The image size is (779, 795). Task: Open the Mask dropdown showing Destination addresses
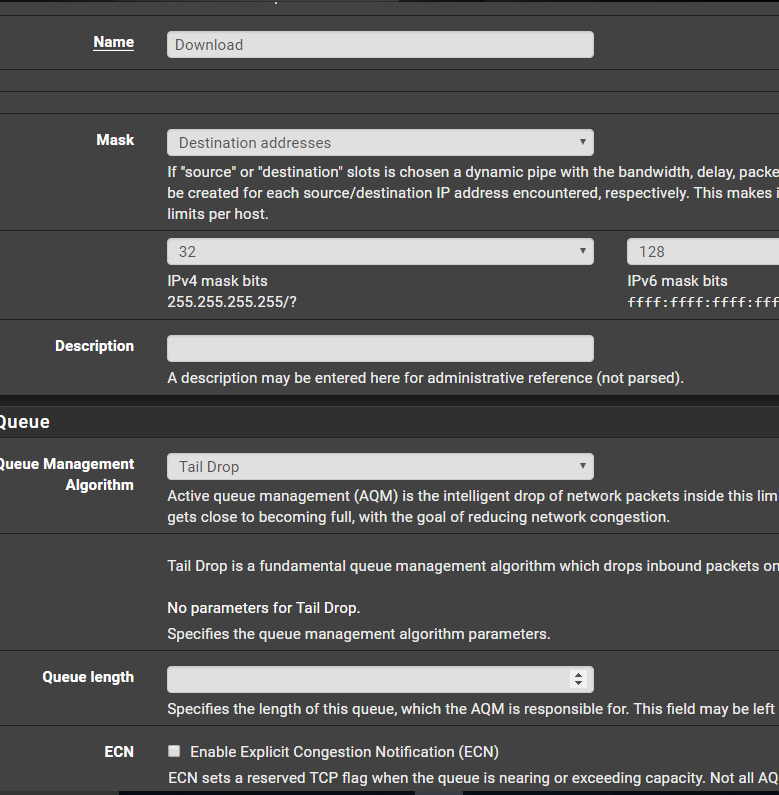(380, 143)
